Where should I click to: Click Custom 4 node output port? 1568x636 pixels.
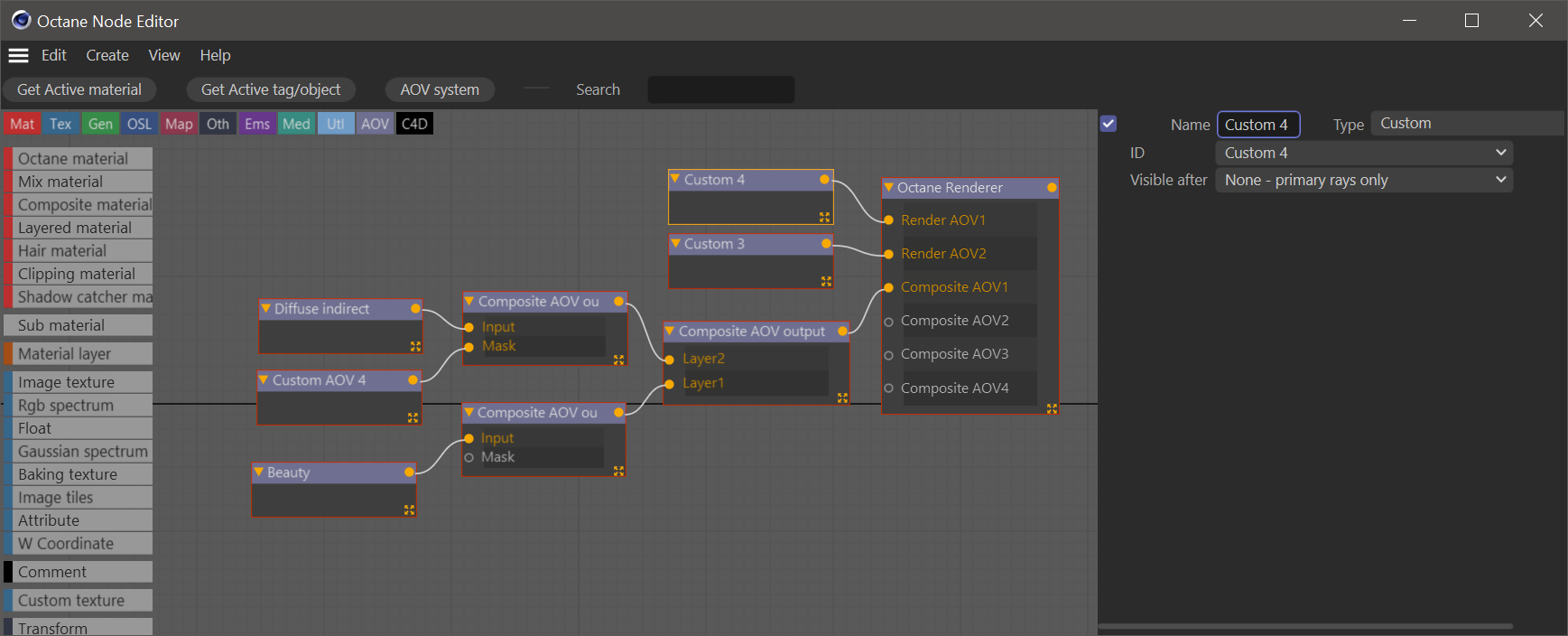pyautogui.click(x=824, y=180)
